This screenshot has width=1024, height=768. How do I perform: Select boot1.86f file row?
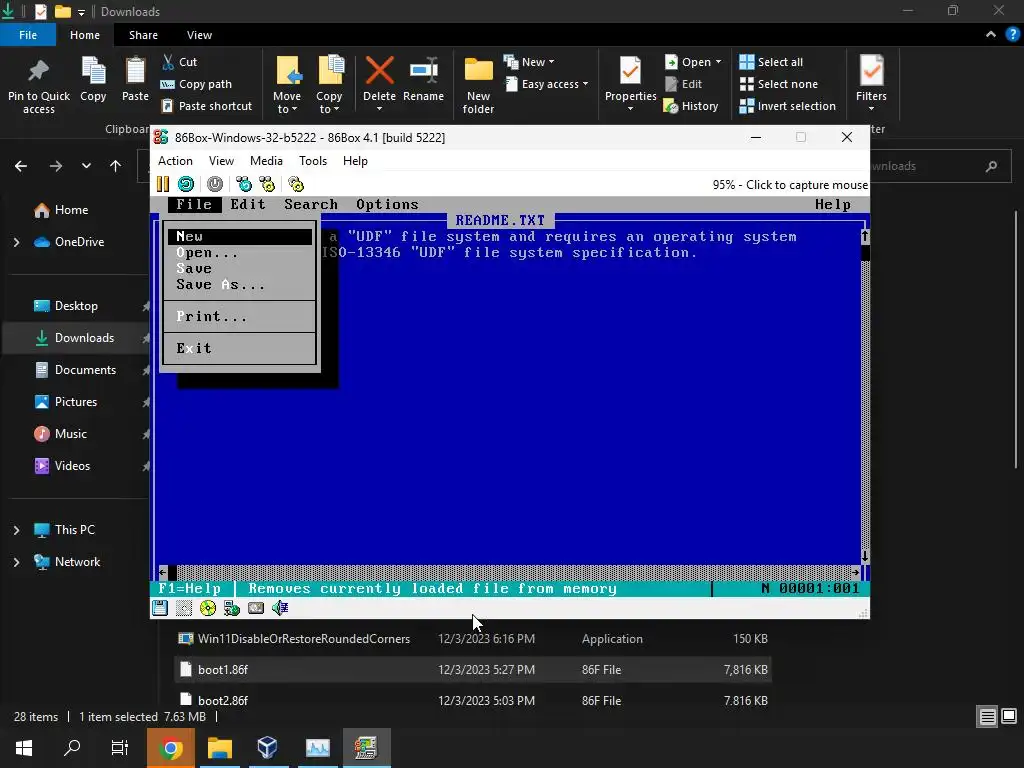click(472, 669)
